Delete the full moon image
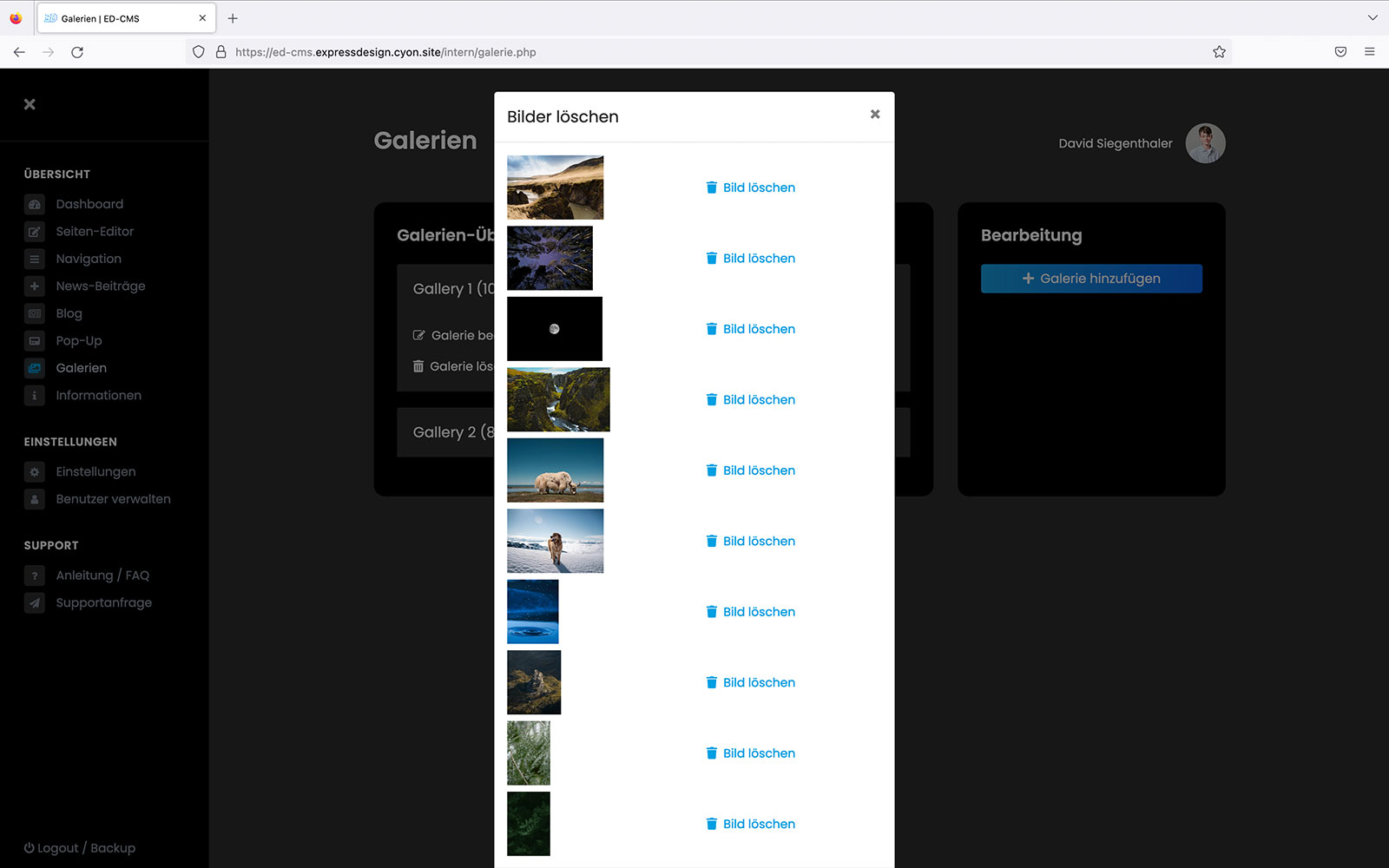Image resolution: width=1389 pixels, height=868 pixels. tap(750, 329)
